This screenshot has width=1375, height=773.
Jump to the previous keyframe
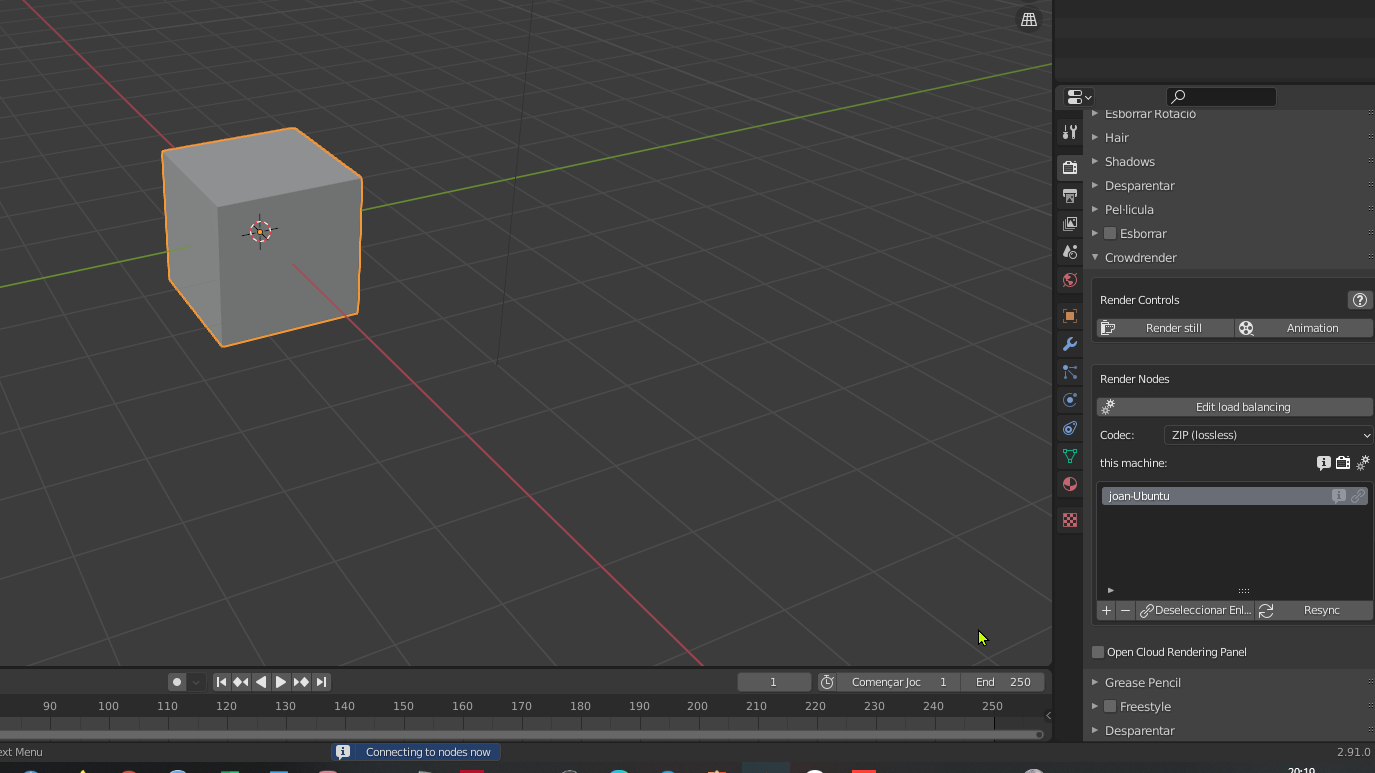click(241, 682)
